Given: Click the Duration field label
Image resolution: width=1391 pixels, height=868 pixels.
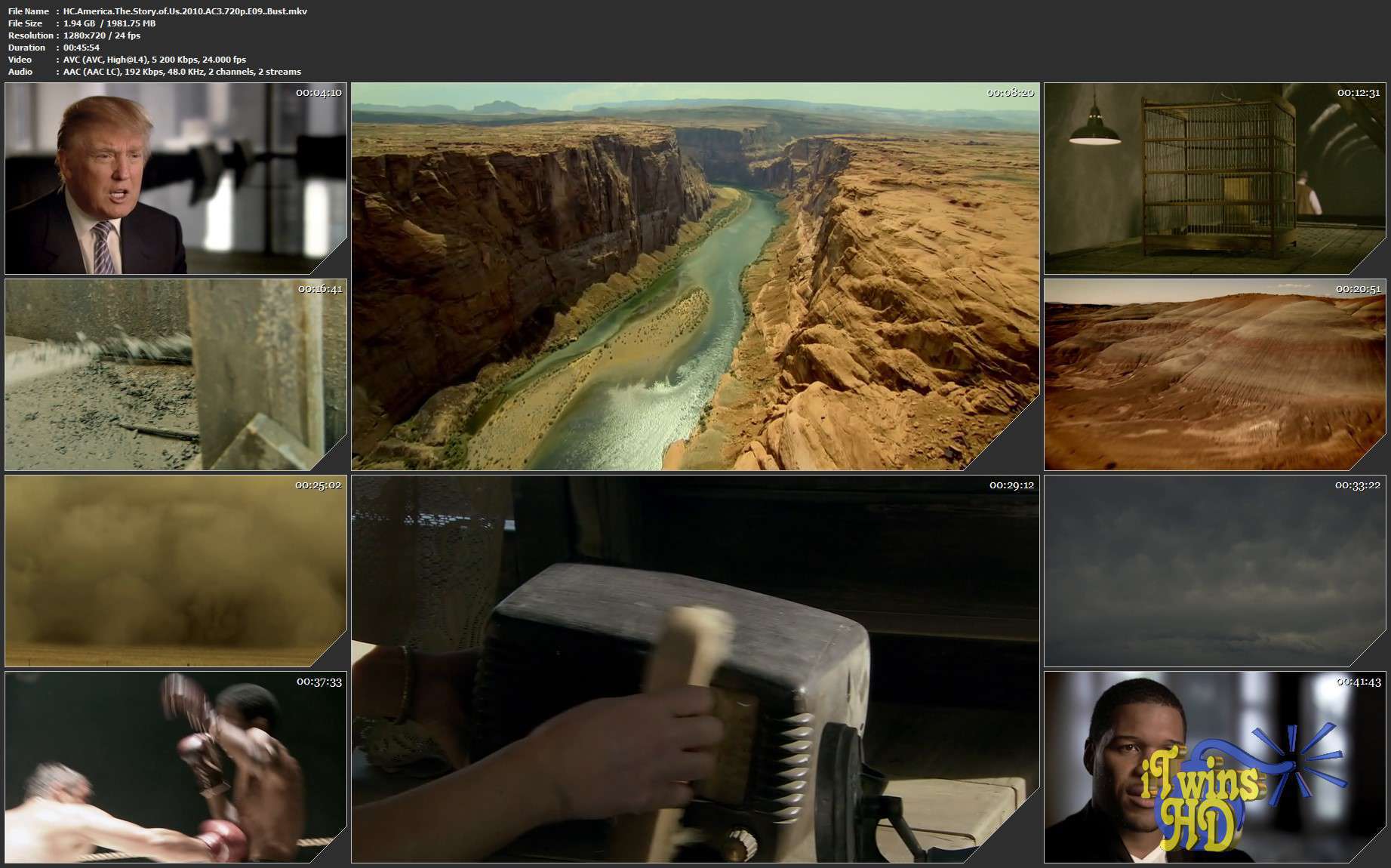Looking at the screenshot, I should click(x=26, y=48).
